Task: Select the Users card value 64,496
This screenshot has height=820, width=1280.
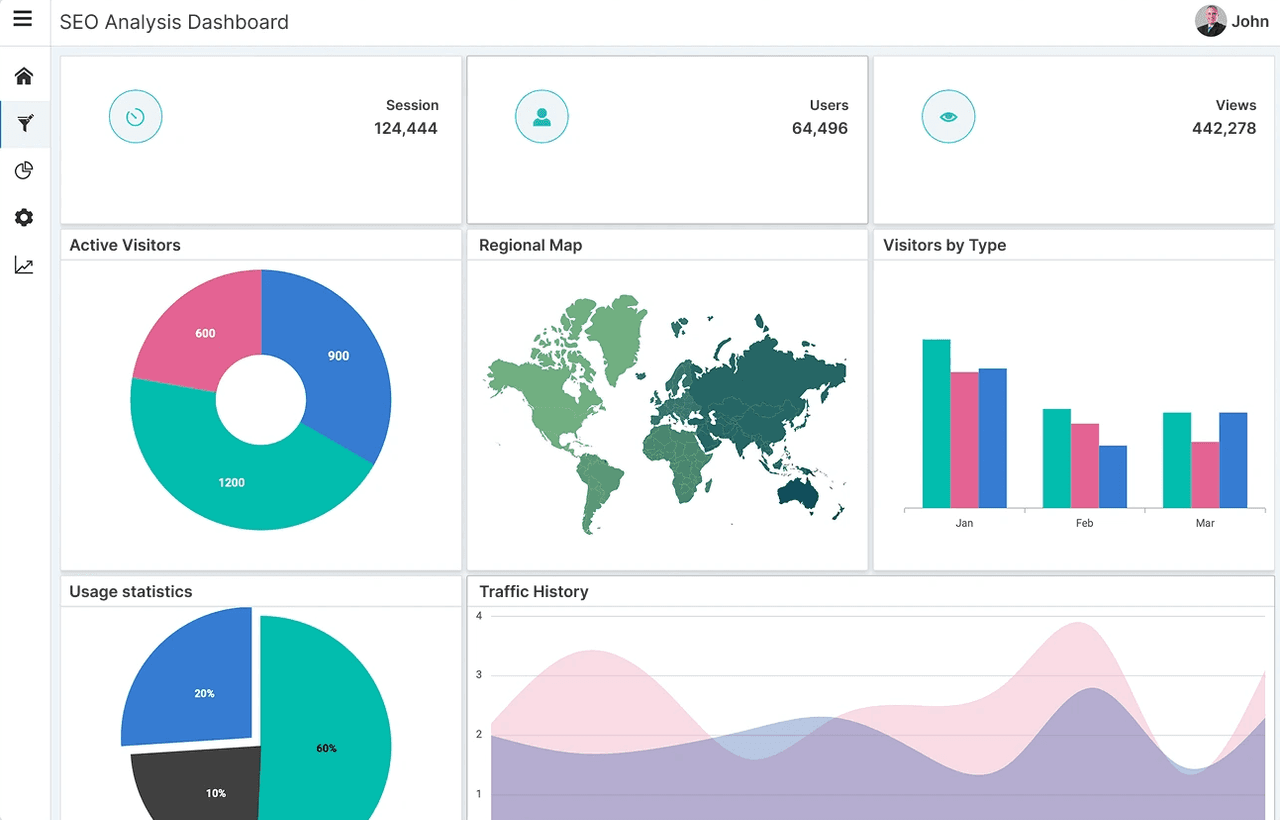Action: (820, 128)
